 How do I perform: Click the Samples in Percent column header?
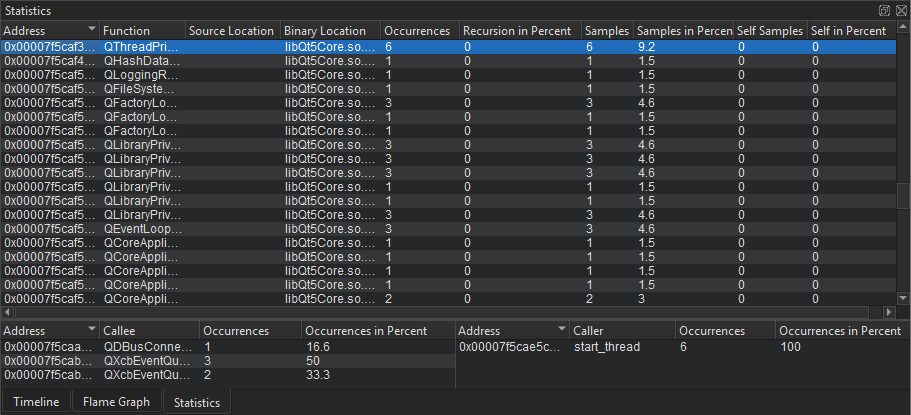(684, 31)
